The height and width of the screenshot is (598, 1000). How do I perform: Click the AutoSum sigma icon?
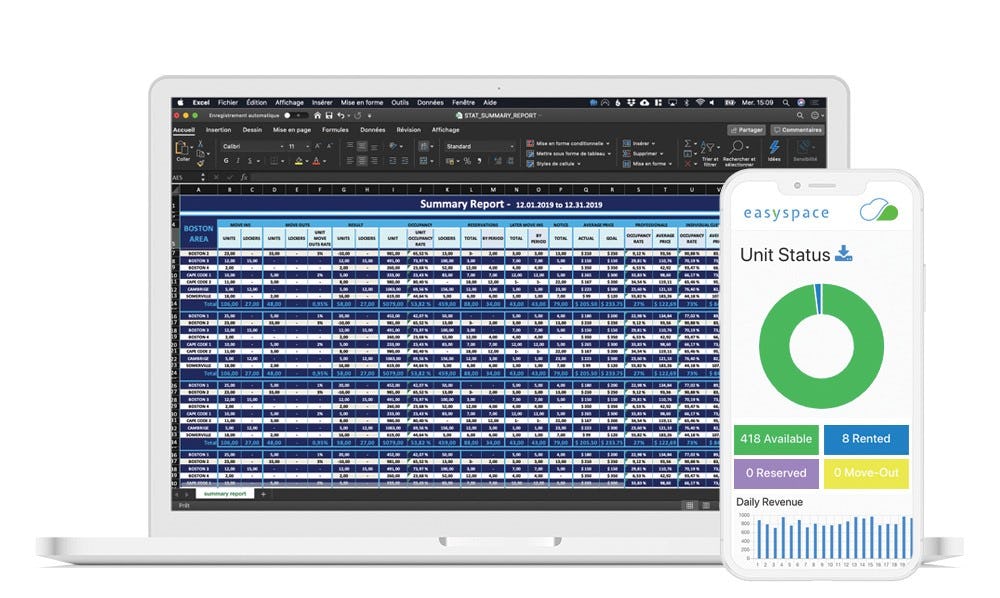687,141
